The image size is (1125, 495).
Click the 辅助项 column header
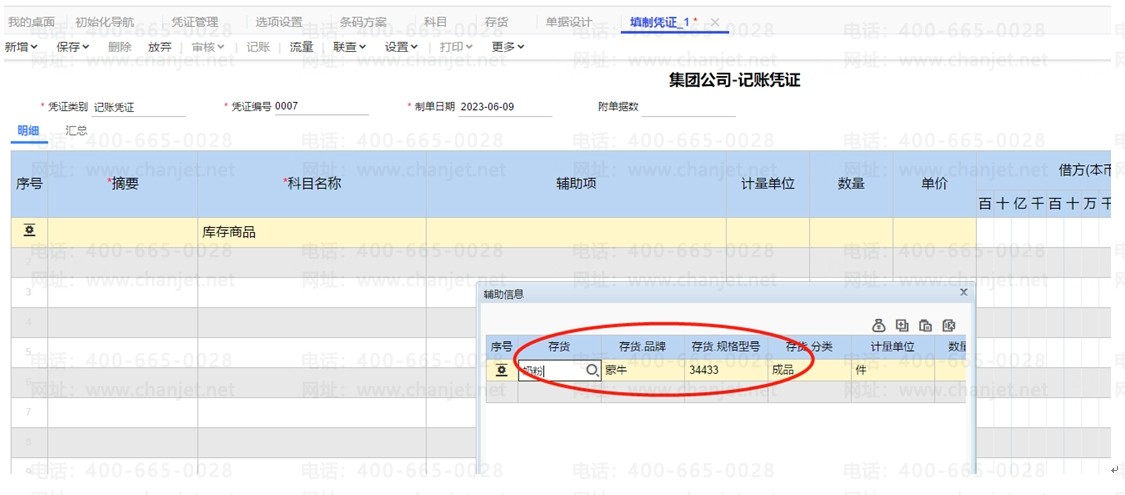576,184
